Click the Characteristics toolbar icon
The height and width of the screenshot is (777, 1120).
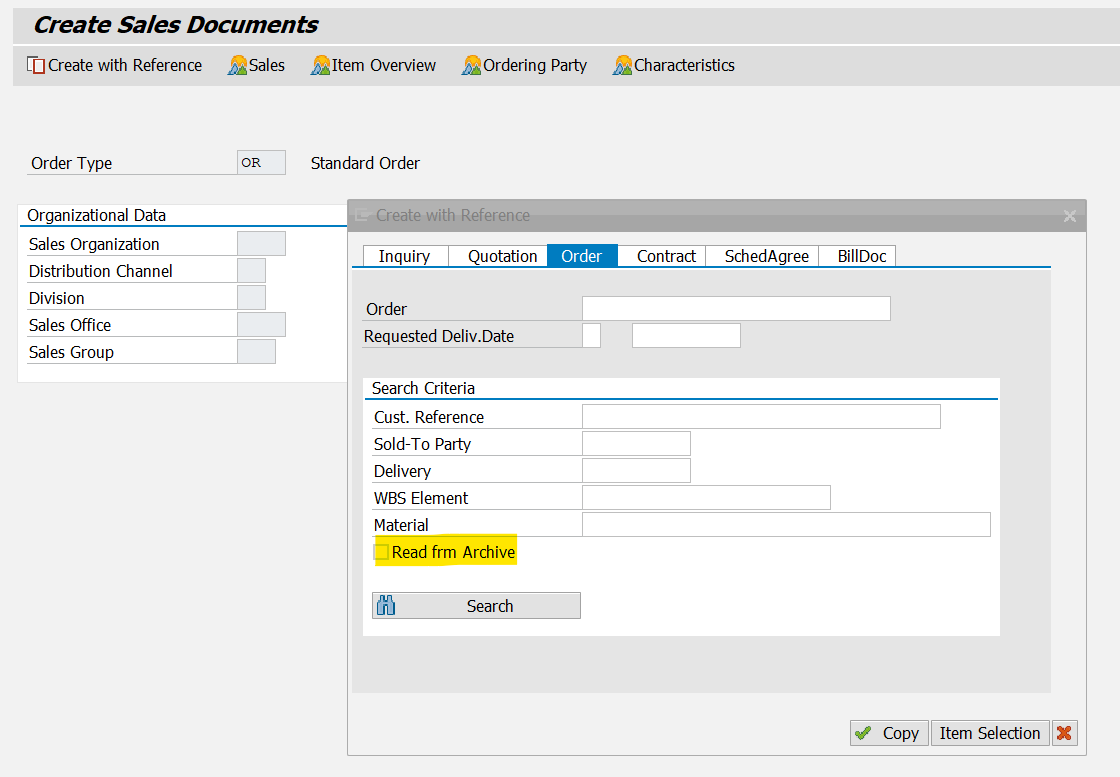pos(622,65)
